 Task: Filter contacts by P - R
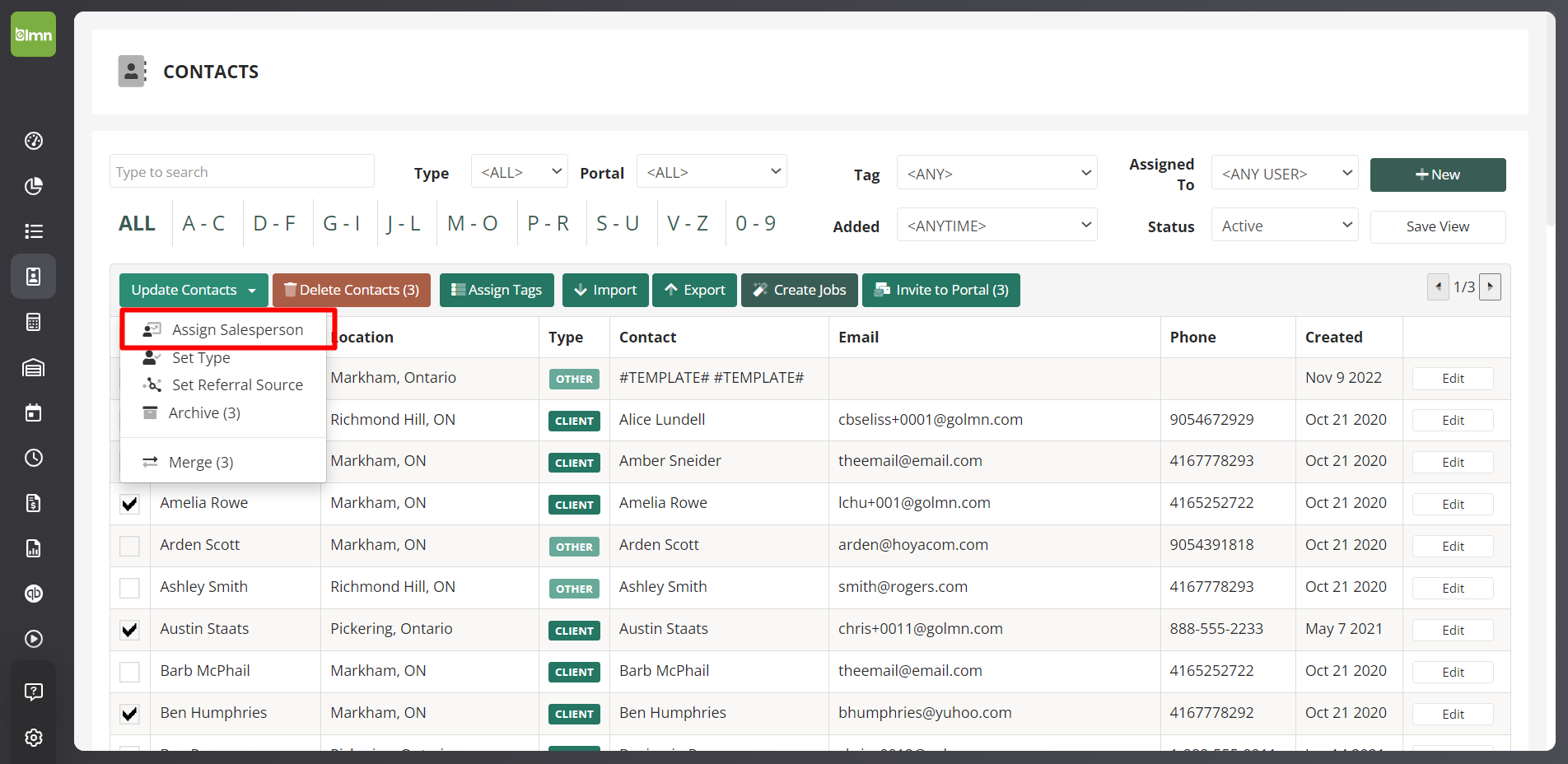pos(548,223)
